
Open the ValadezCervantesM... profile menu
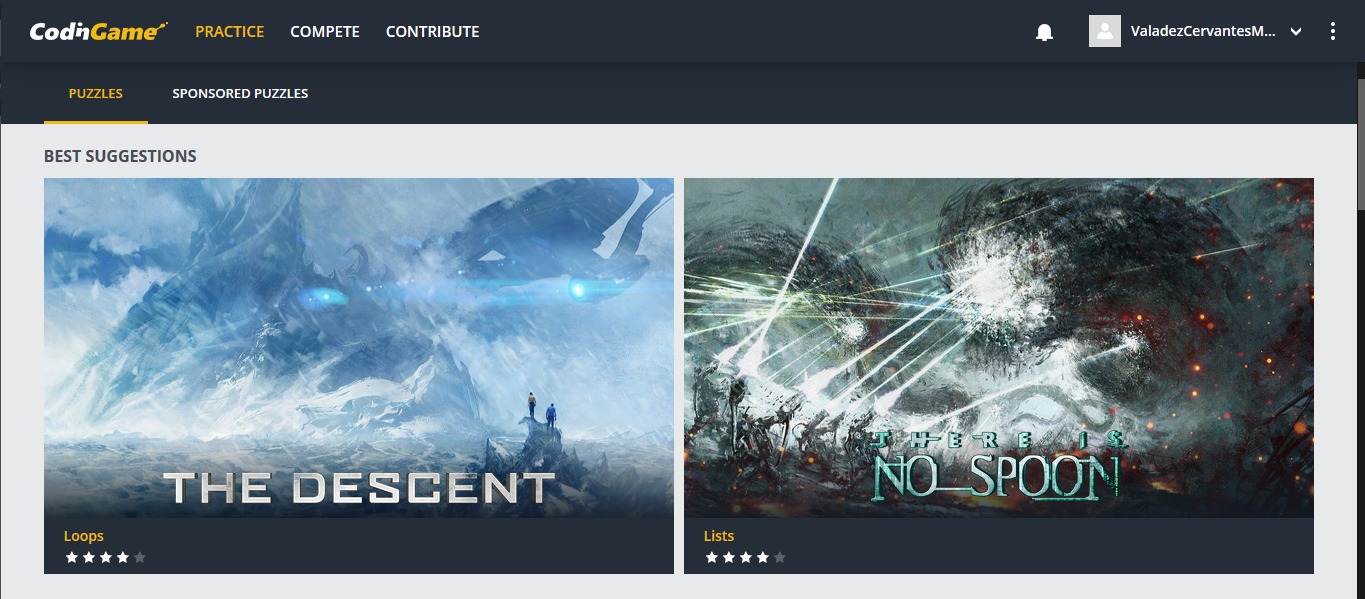coord(1203,32)
